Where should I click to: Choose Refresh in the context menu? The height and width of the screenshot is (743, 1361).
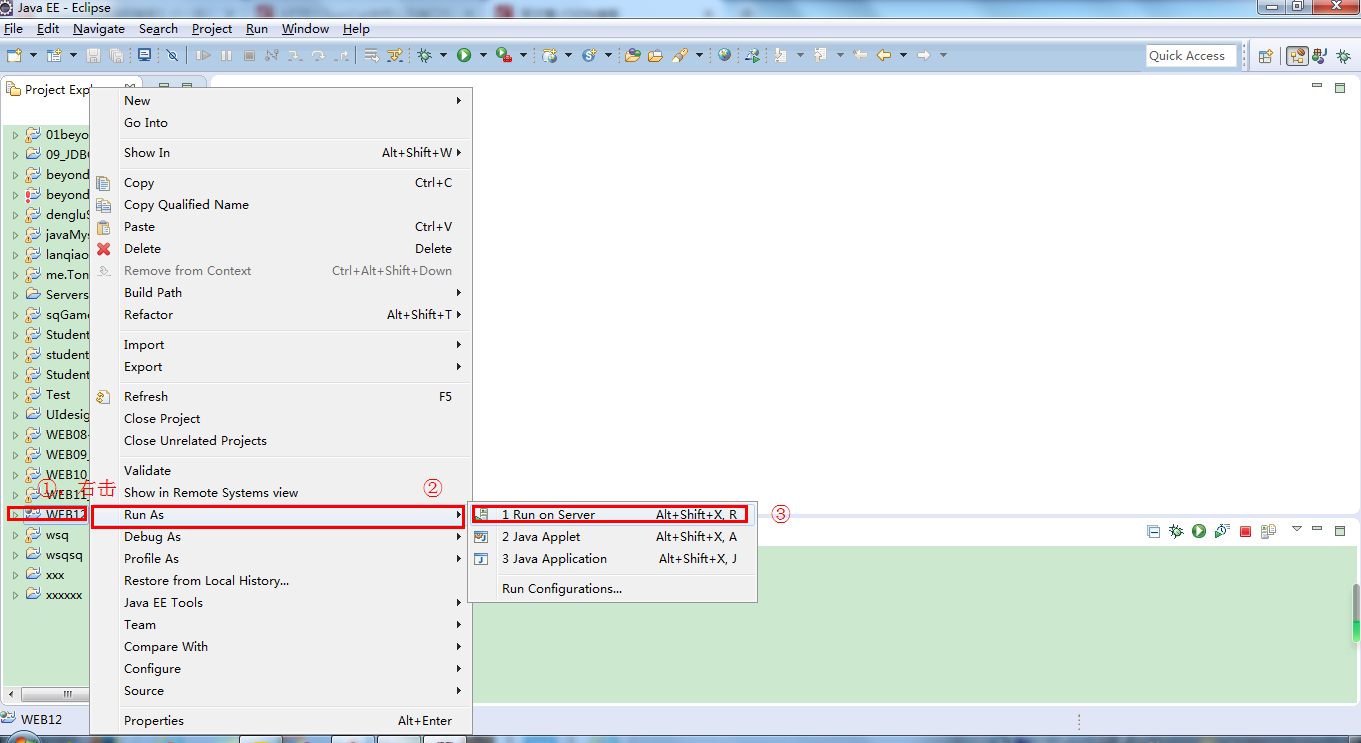[x=279, y=396]
